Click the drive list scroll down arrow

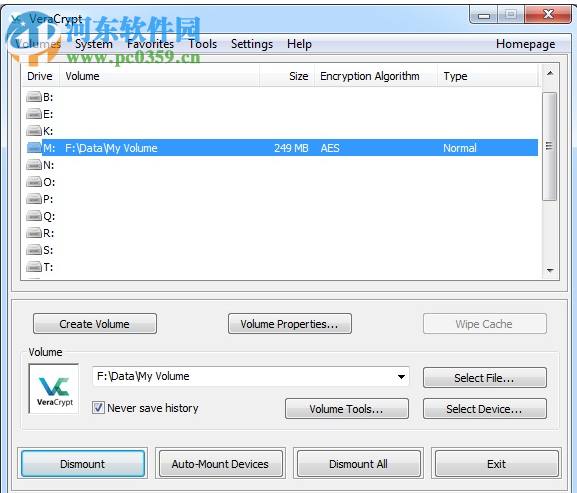550,270
